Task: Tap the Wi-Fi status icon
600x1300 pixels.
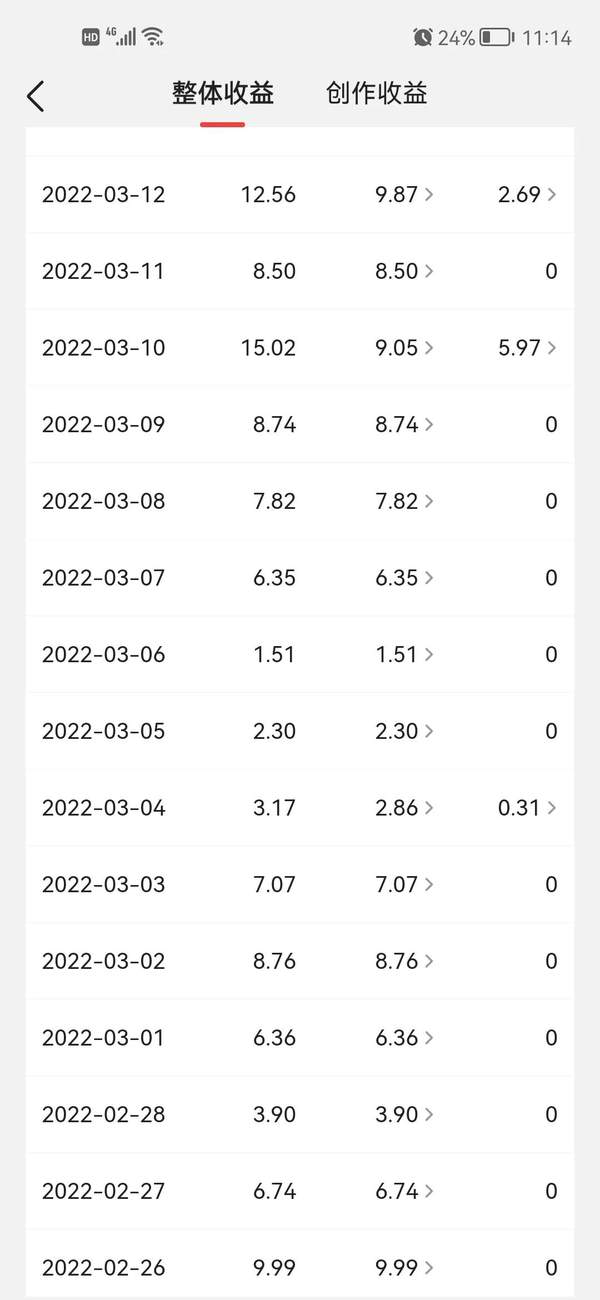Action: tap(153, 37)
